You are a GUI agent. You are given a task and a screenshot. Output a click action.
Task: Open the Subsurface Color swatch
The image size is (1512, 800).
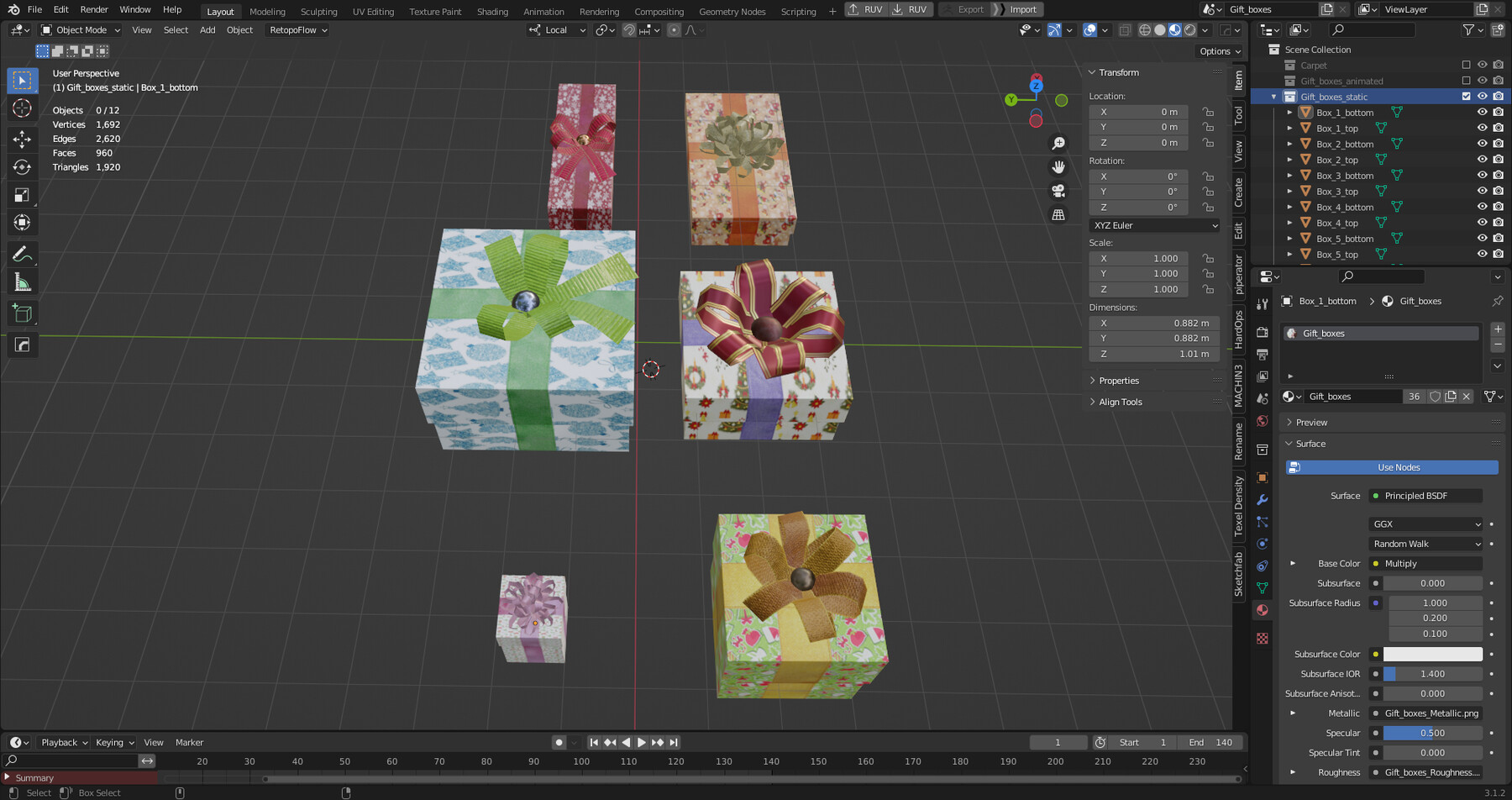(x=1432, y=654)
